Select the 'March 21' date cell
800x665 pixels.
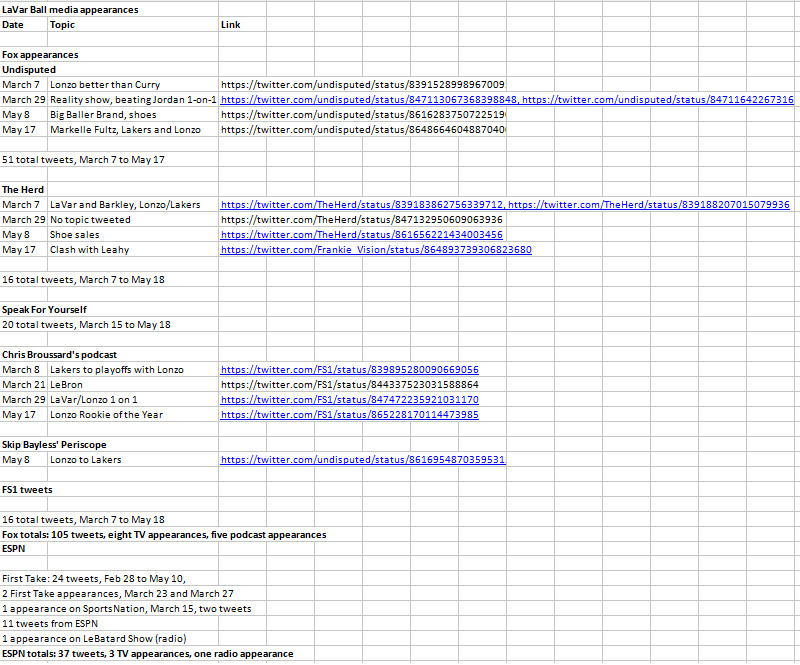click(23, 385)
